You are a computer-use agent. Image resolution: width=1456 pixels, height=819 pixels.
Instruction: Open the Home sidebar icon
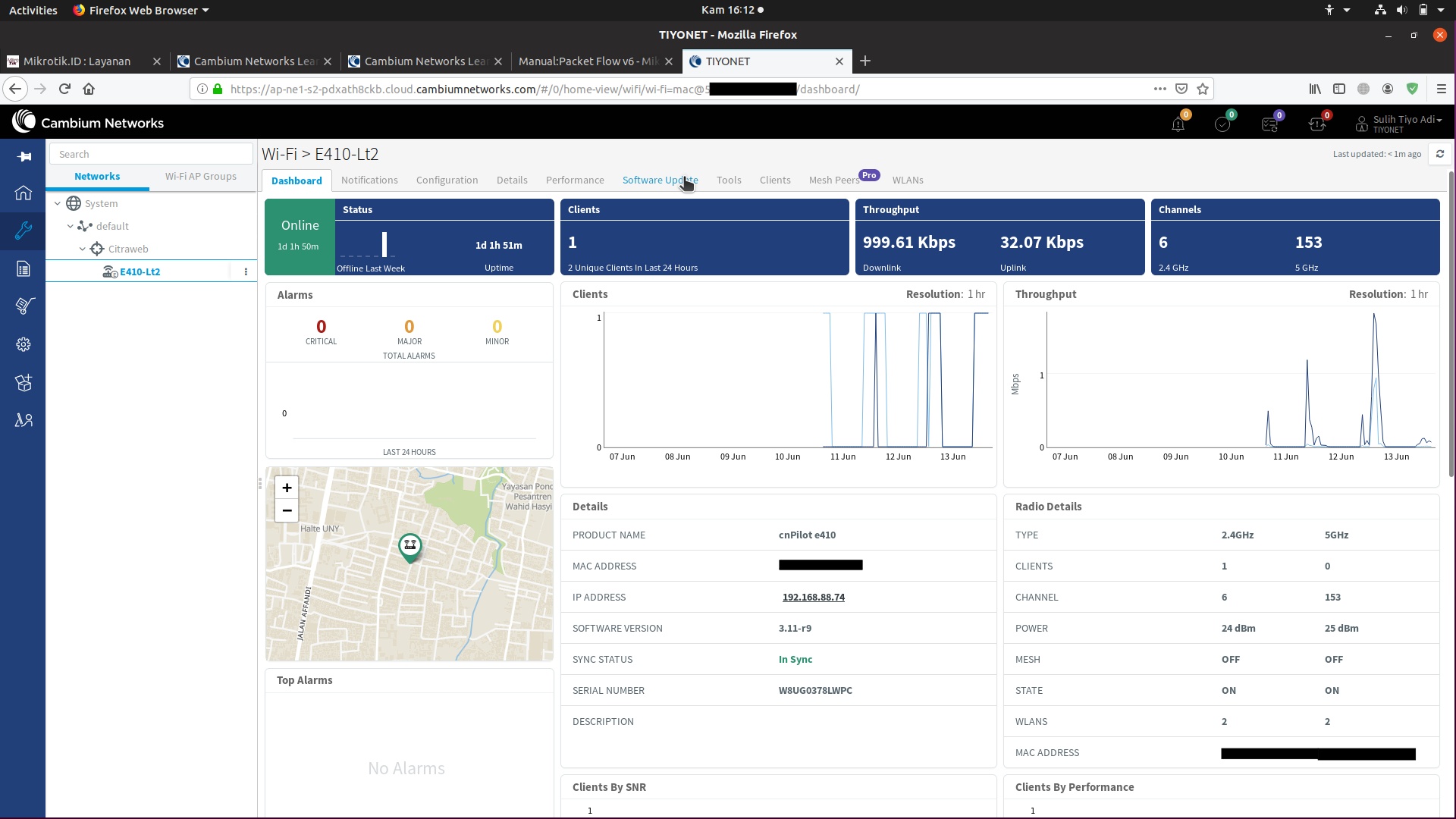[x=24, y=193]
